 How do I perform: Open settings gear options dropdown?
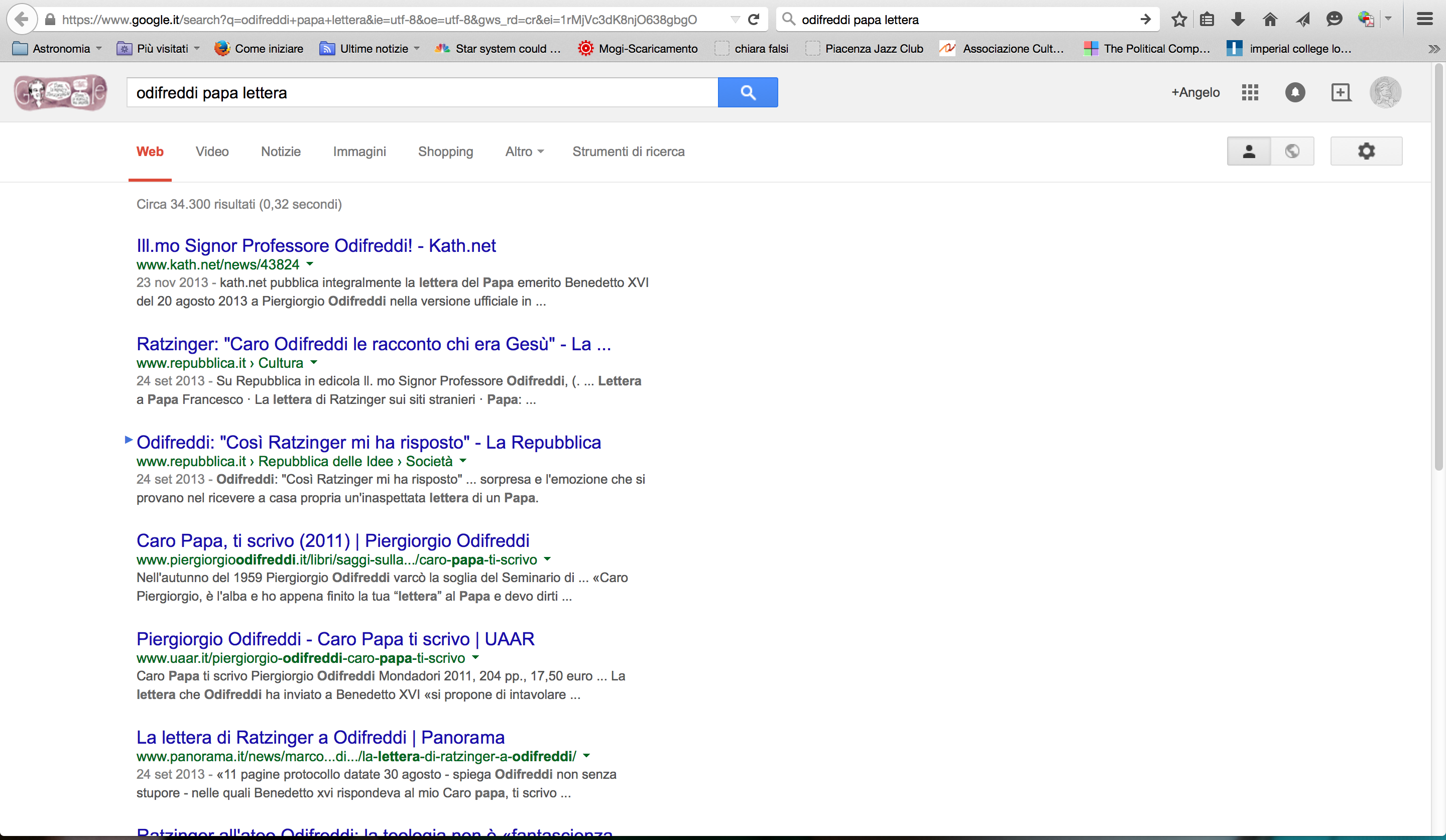tap(1366, 152)
